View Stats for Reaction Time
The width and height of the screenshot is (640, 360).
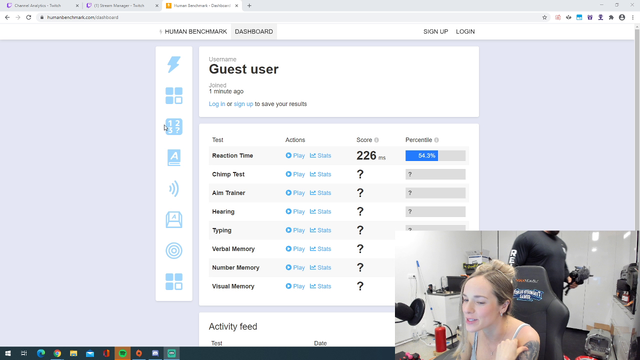pos(320,156)
